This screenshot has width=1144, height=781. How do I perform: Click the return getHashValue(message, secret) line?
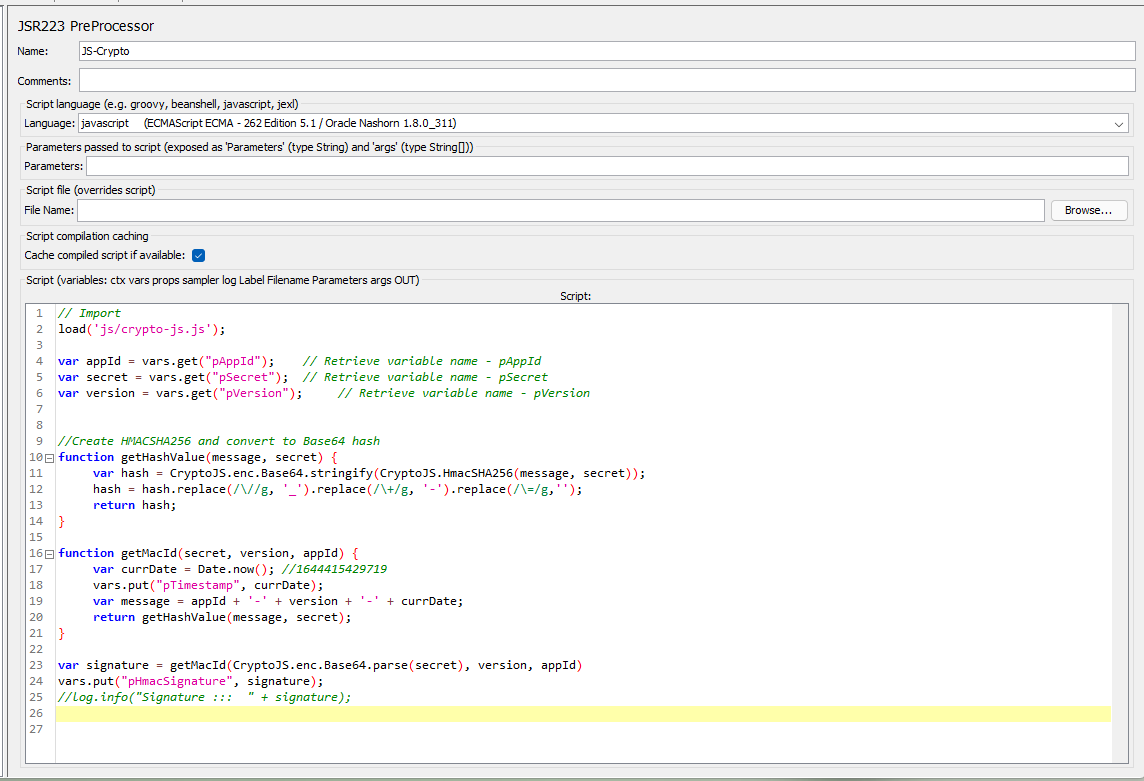[222, 618]
